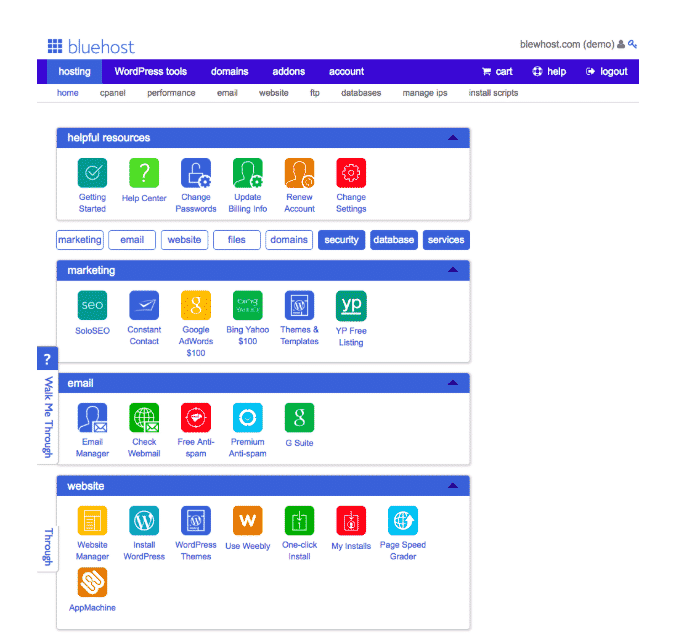696x635 pixels.
Task: Open the Email Manager icon
Action: coord(92,418)
